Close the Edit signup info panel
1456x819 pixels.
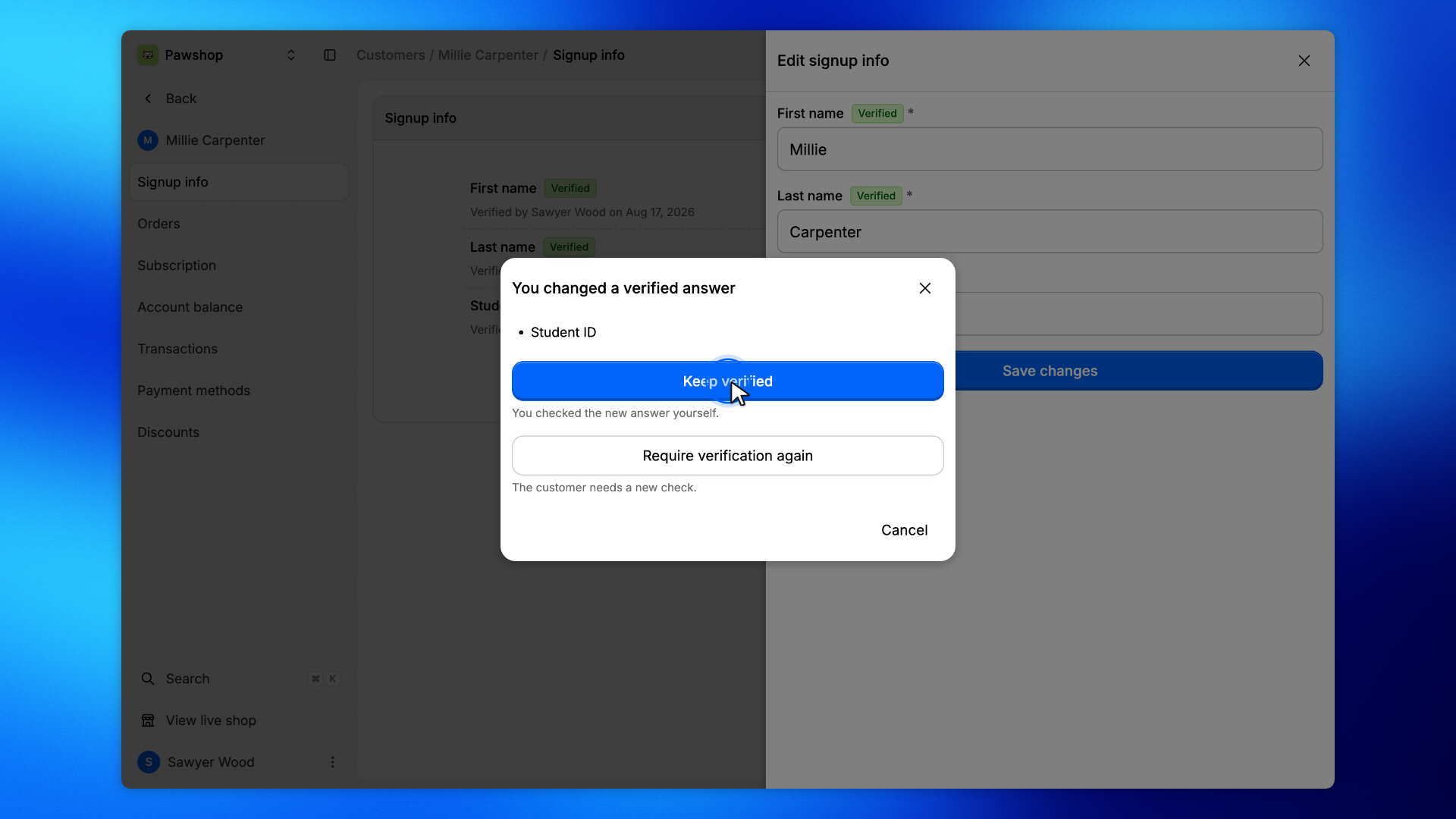tap(1304, 61)
